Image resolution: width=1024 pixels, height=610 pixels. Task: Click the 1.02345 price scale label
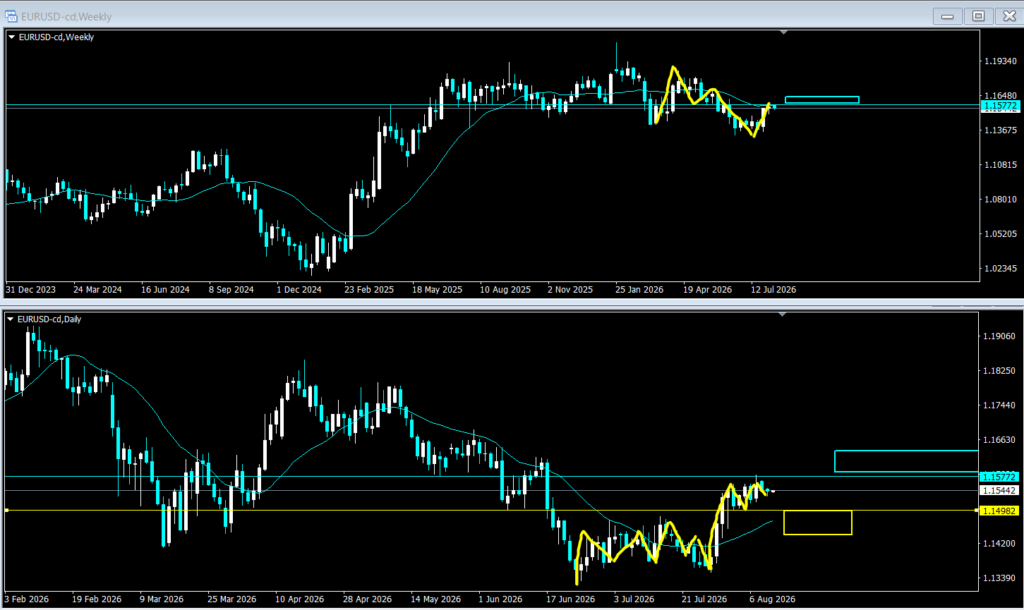pos(1000,268)
